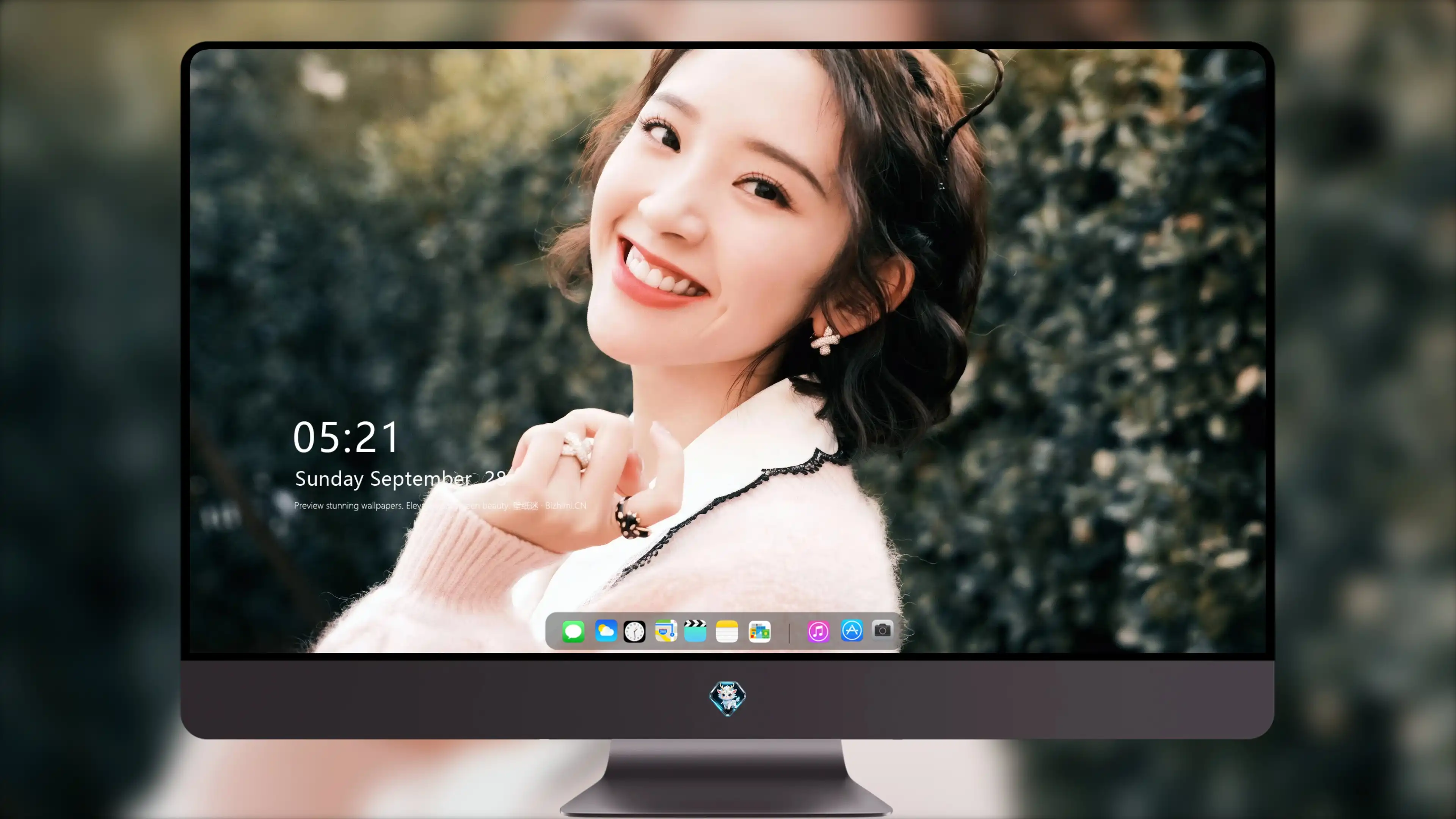Launch the Maps app from the dock
The height and width of the screenshot is (819, 1456).
[666, 631]
